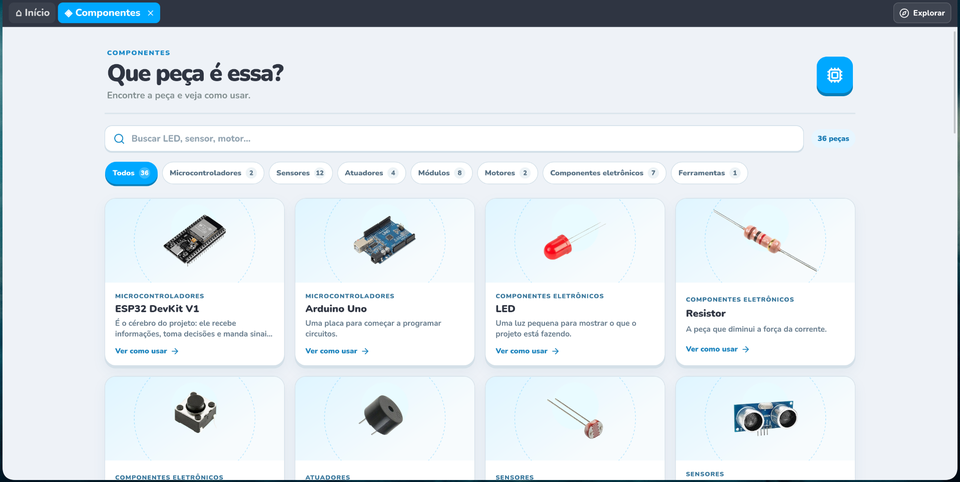The width and height of the screenshot is (960, 482).
Task: Click the ESP32 DevKit V1 title
Action: [157, 309]
